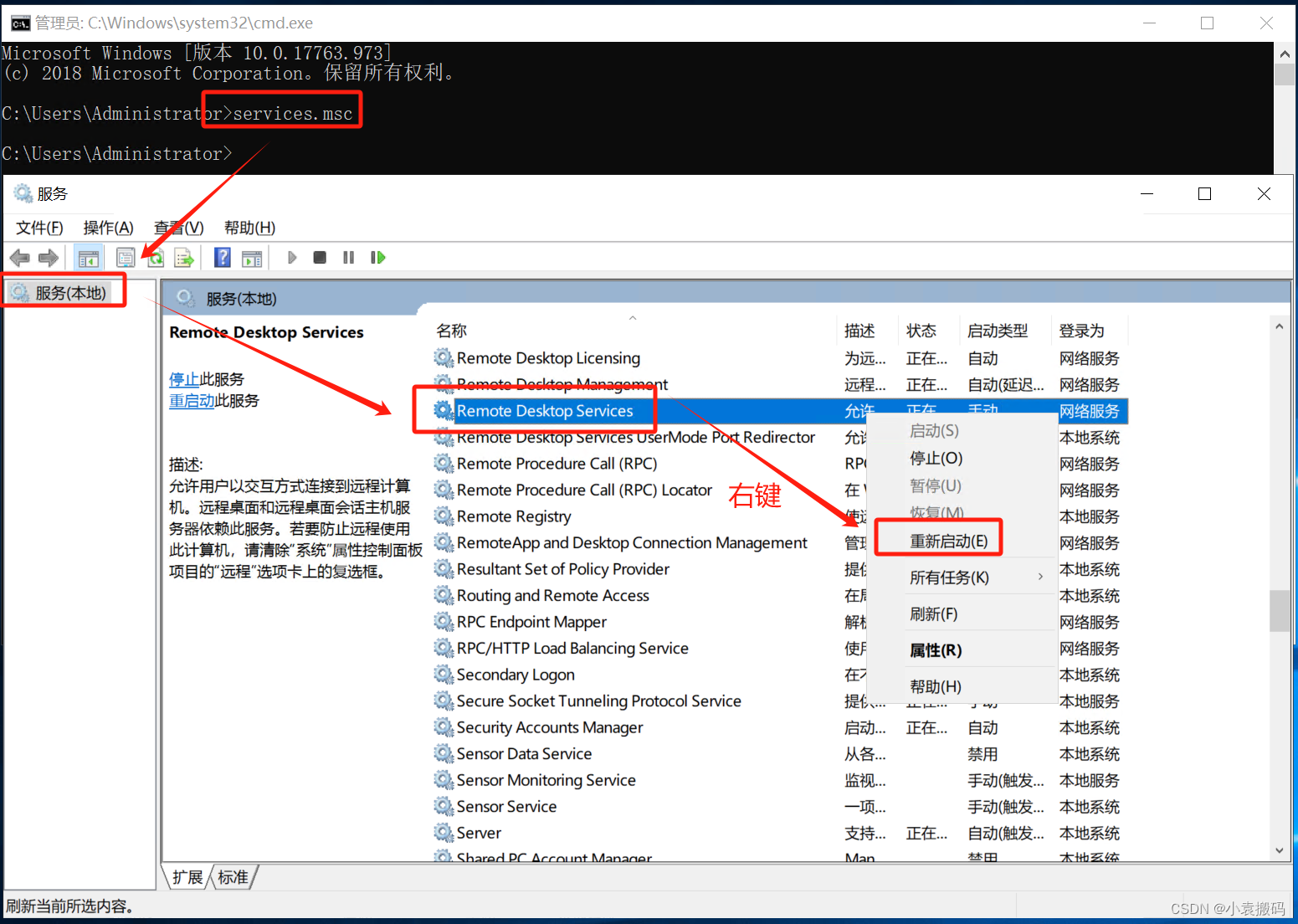Sort by the 描述 column header

[x=868, y=331]
